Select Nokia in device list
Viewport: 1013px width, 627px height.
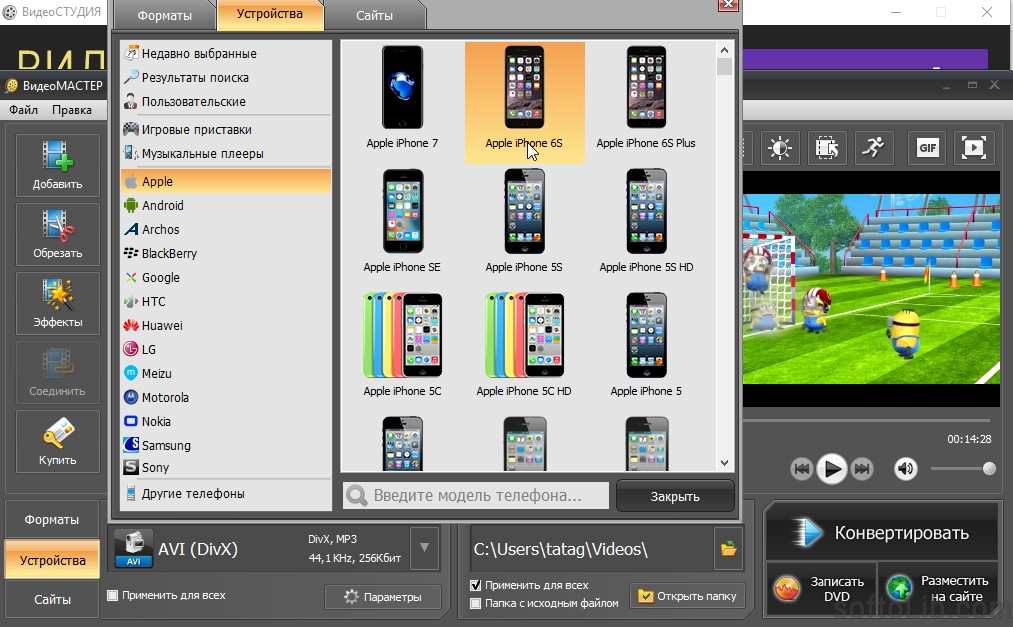click(225, 421)
